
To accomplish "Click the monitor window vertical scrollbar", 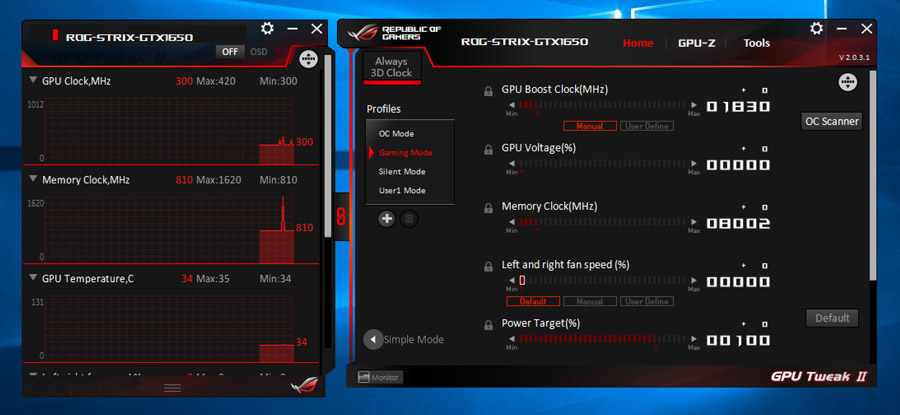I will (328, 145).
